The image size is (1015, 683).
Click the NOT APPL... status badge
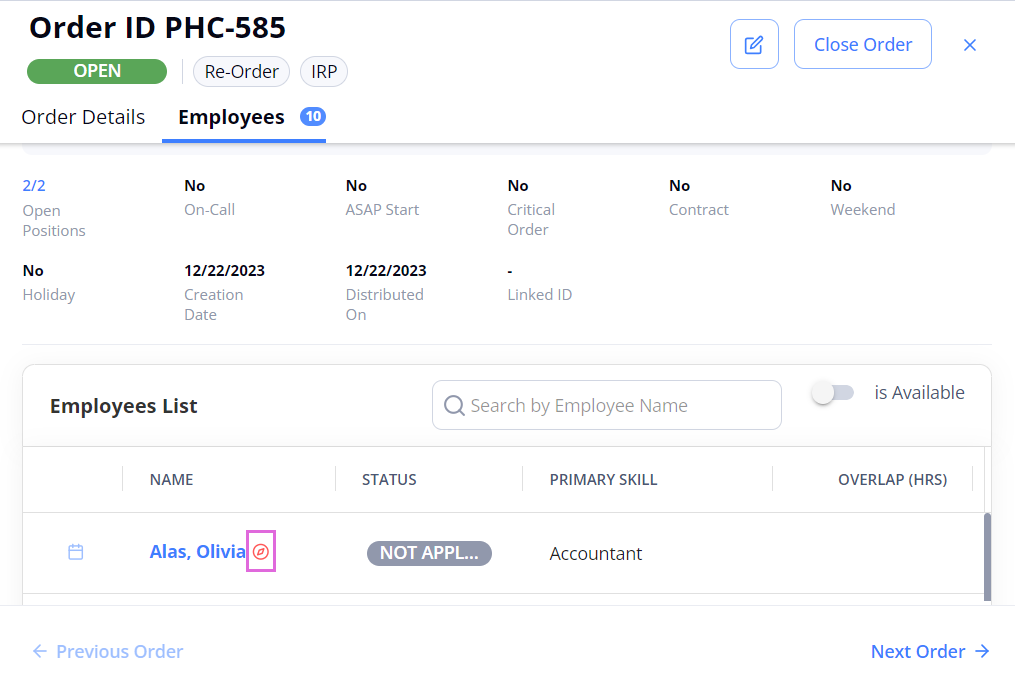click(x=429, y=553)
